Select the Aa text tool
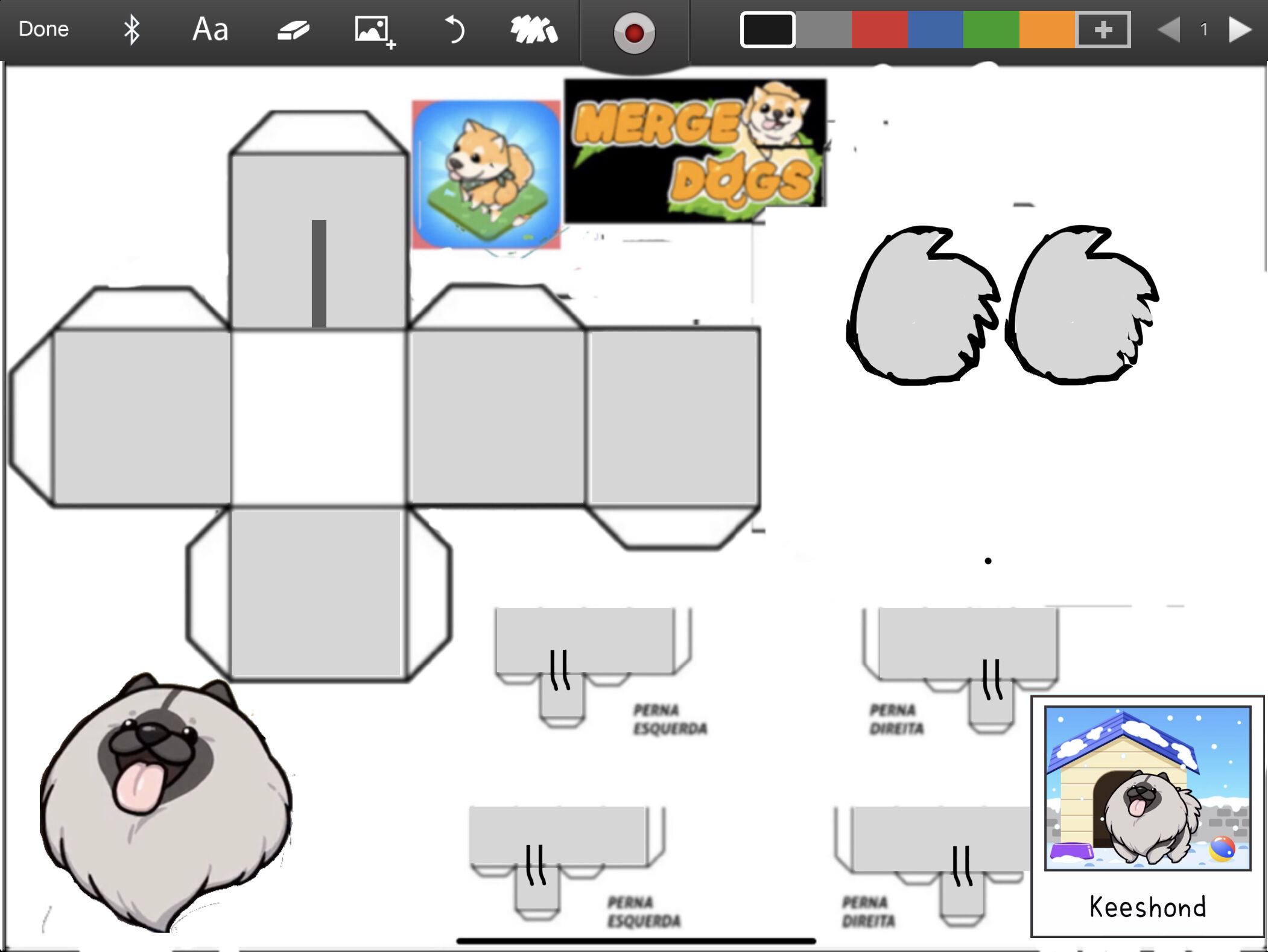The width and height of the screenshot is (1268, 952). (210, 30)
